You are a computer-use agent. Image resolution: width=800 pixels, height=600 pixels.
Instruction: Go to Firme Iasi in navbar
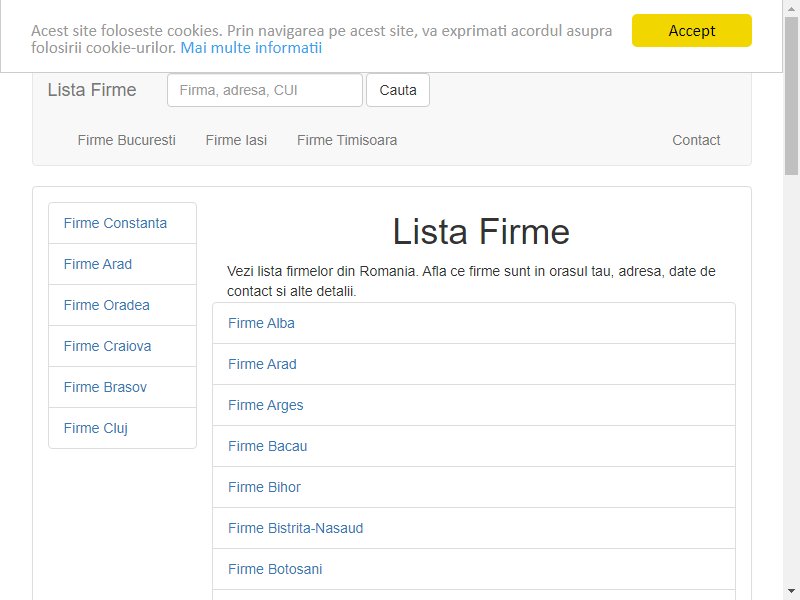[236, 140]
